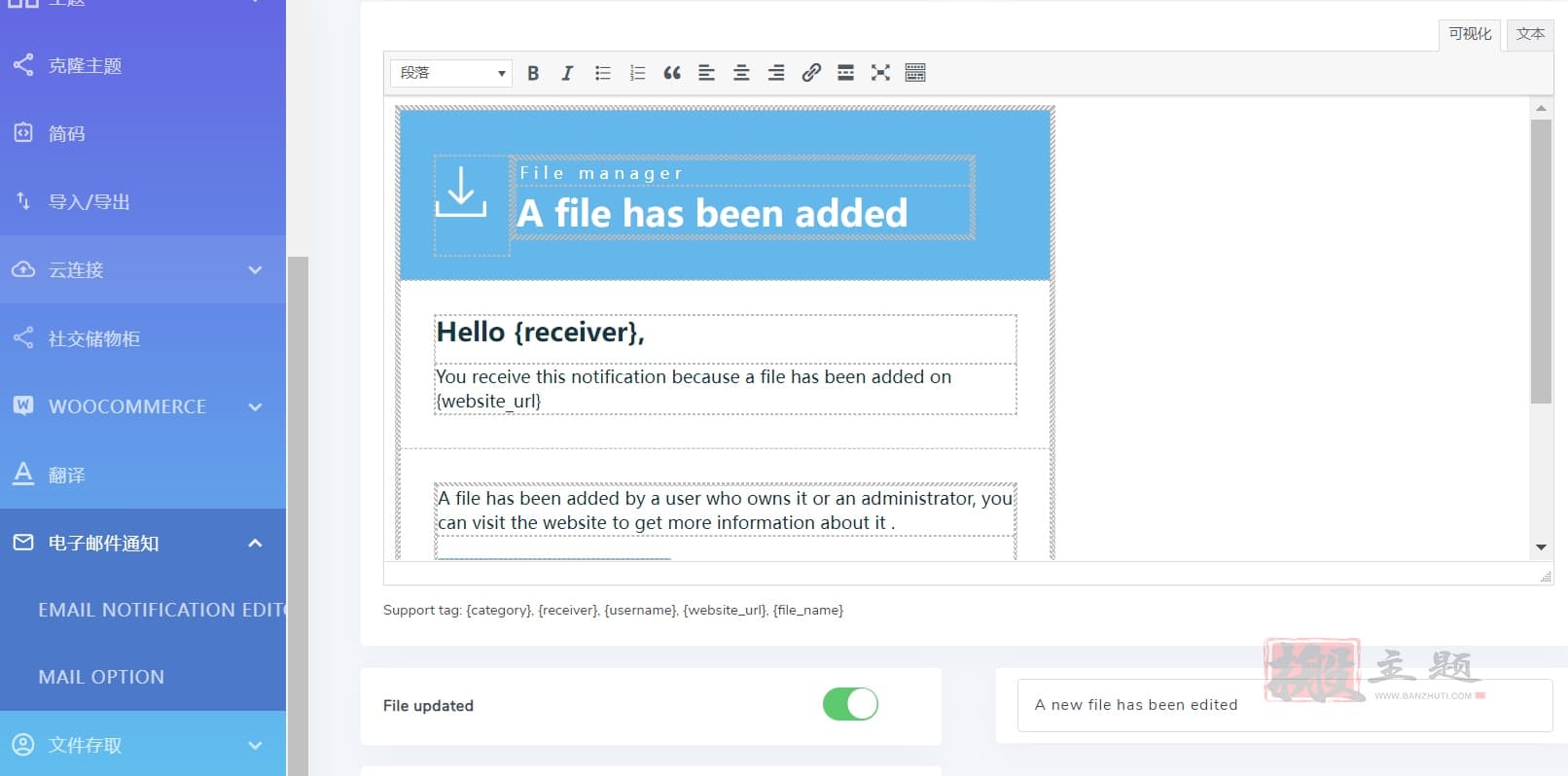Align text center
Screen dimensions: 1568x776
point(741,73)
